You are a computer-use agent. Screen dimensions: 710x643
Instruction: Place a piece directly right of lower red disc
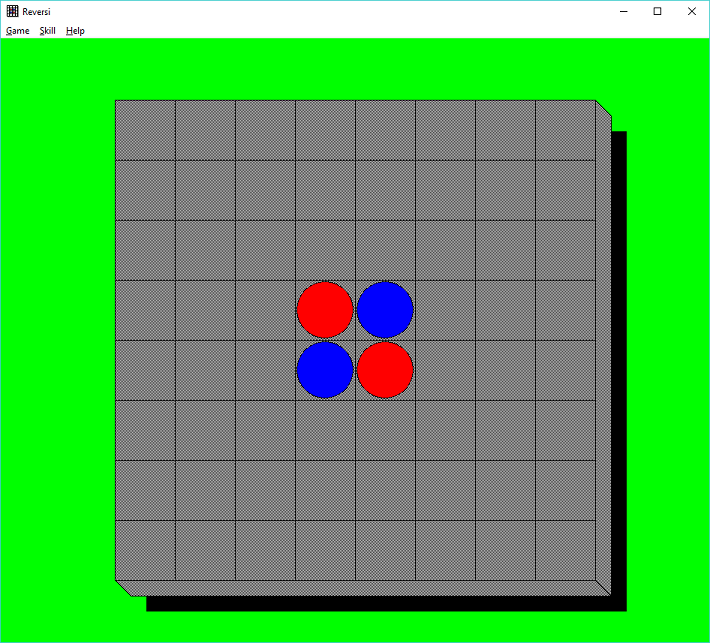[x=446, y=370]
